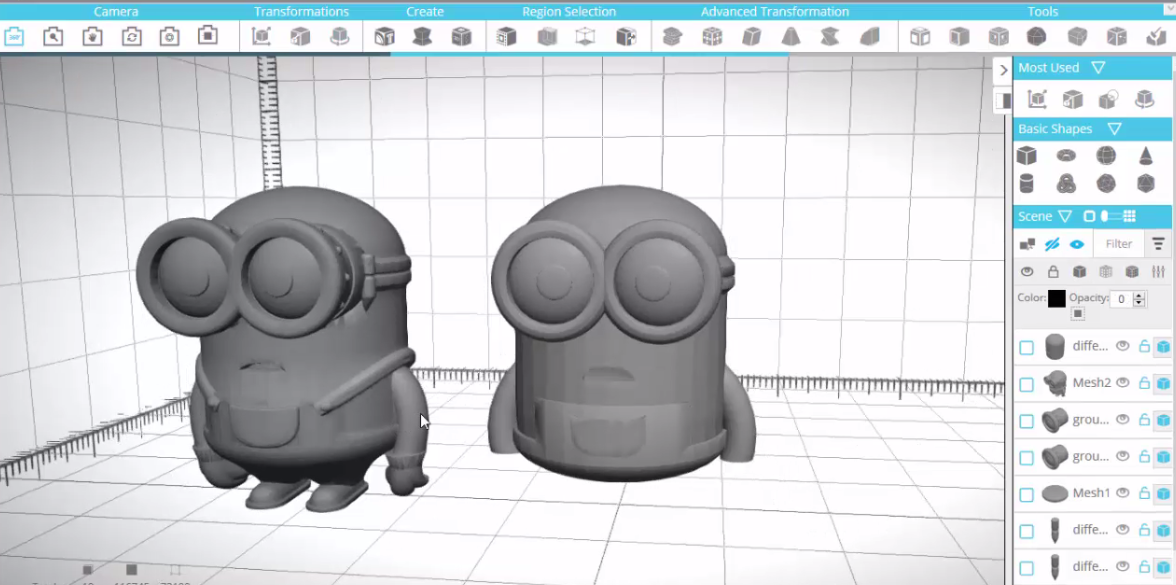Select the rounded bend shape icon
The width and height of the screenshot is (1176, 585).
pos(869,36)
